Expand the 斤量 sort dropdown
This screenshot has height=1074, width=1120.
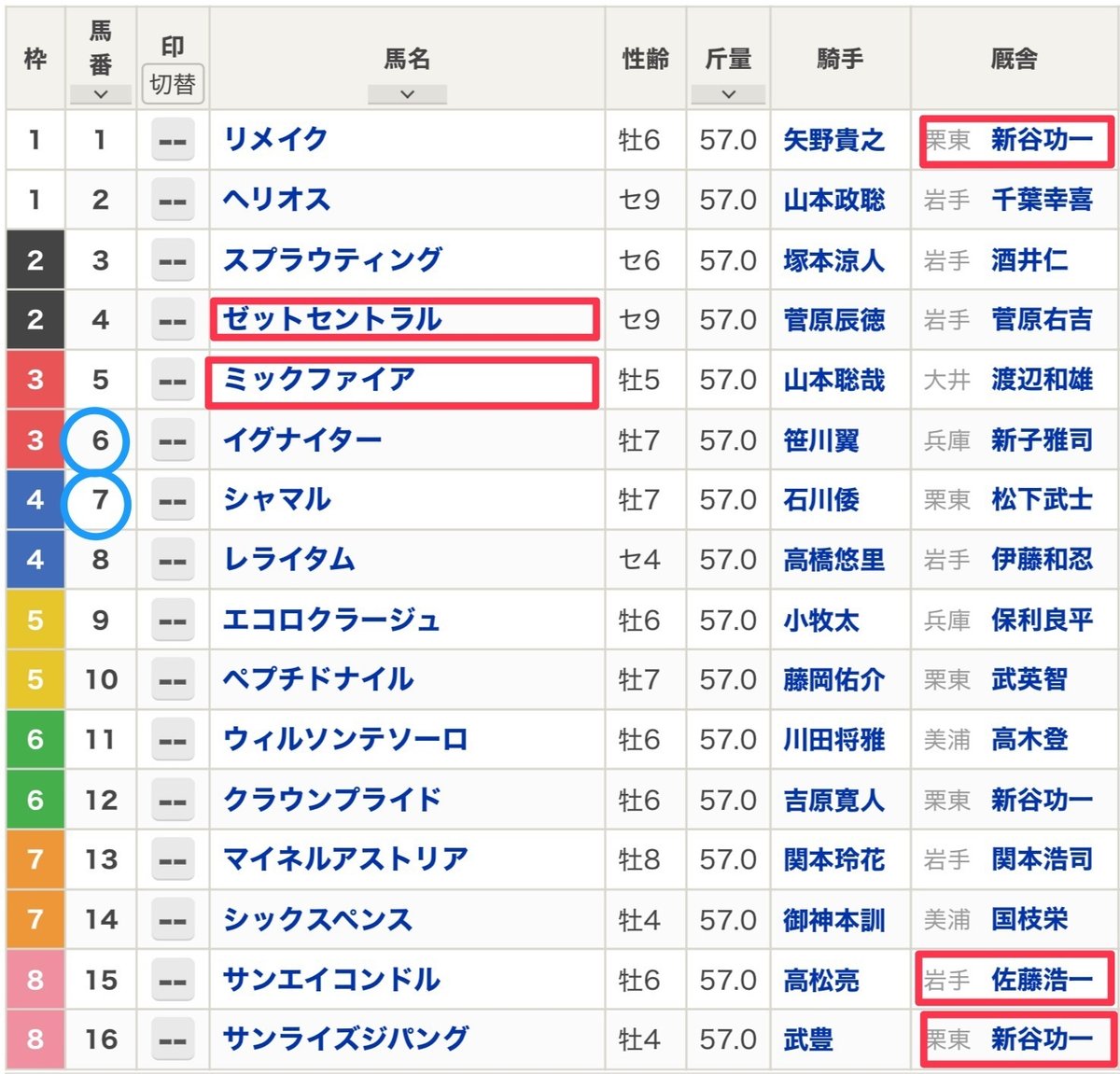tap(727, 93)
